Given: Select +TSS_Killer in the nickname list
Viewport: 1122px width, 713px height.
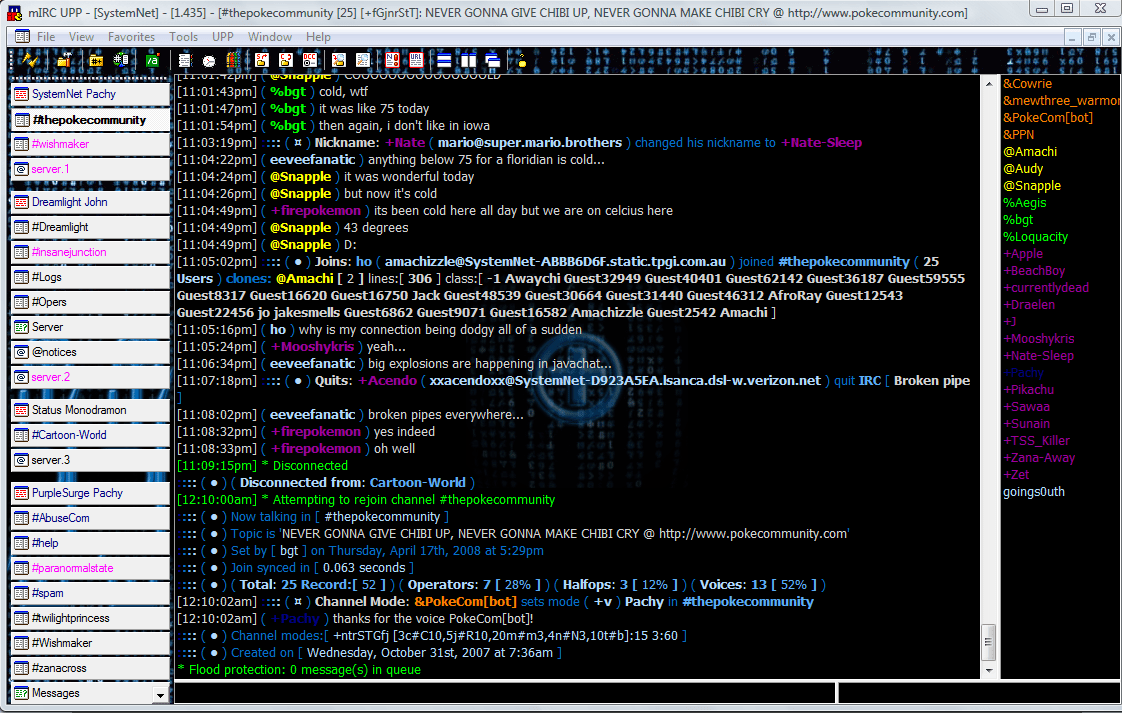Looking at the screenshot, I should click(1036, 441).
